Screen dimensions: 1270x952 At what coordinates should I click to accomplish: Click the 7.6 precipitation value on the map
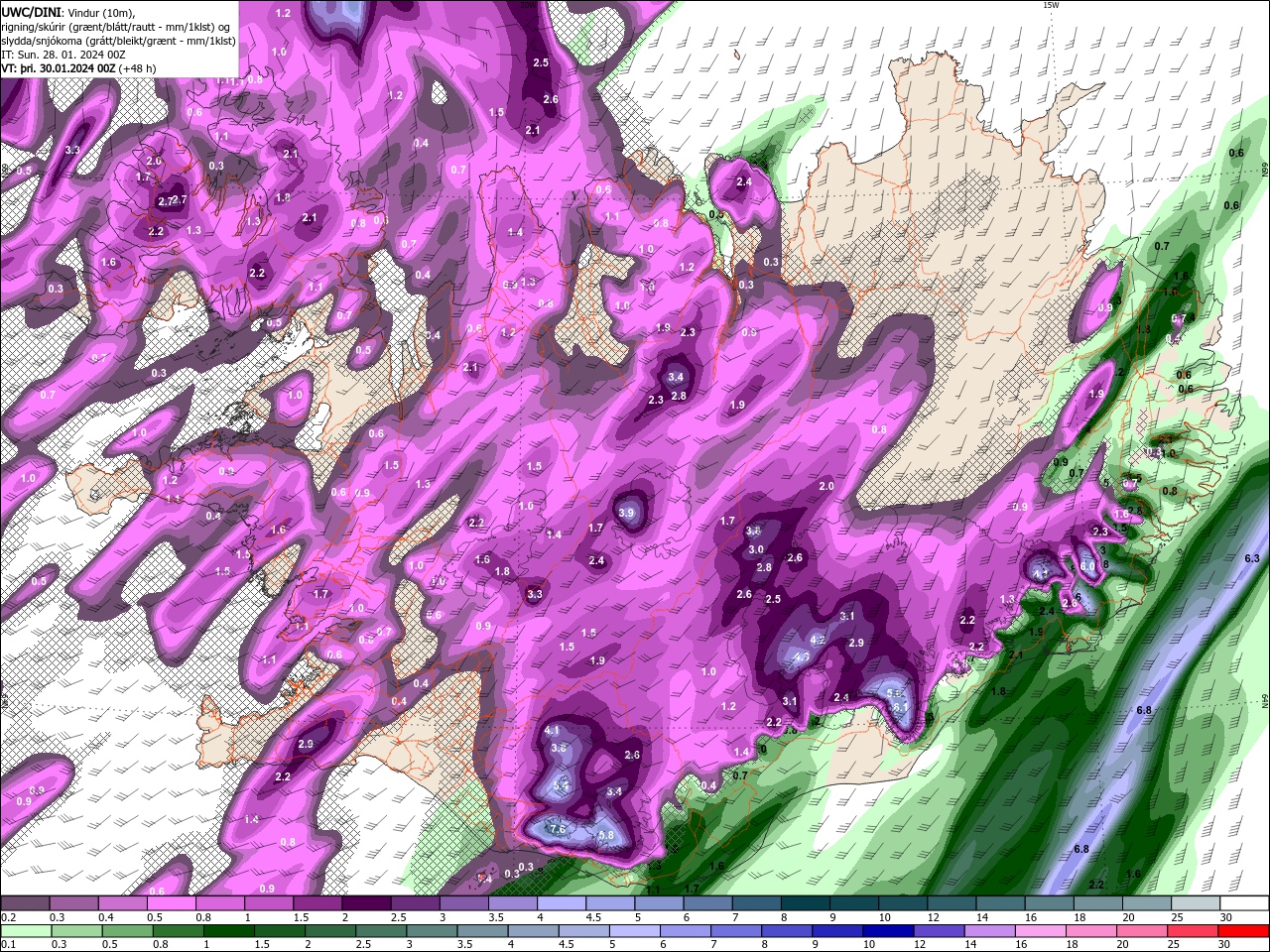[x=558, y=829]
